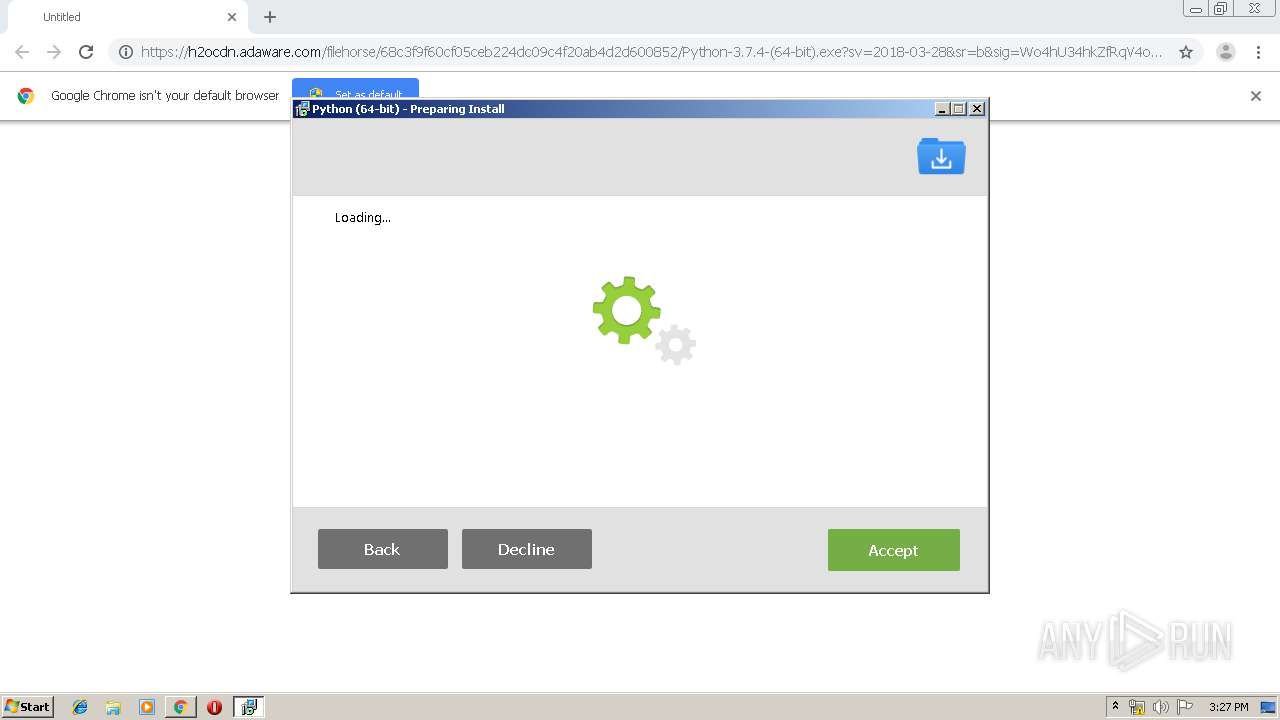Click the volume speaker tray icon
Image resolution: width=1280 pixels, height=720 pixels.
point(1161,707)
